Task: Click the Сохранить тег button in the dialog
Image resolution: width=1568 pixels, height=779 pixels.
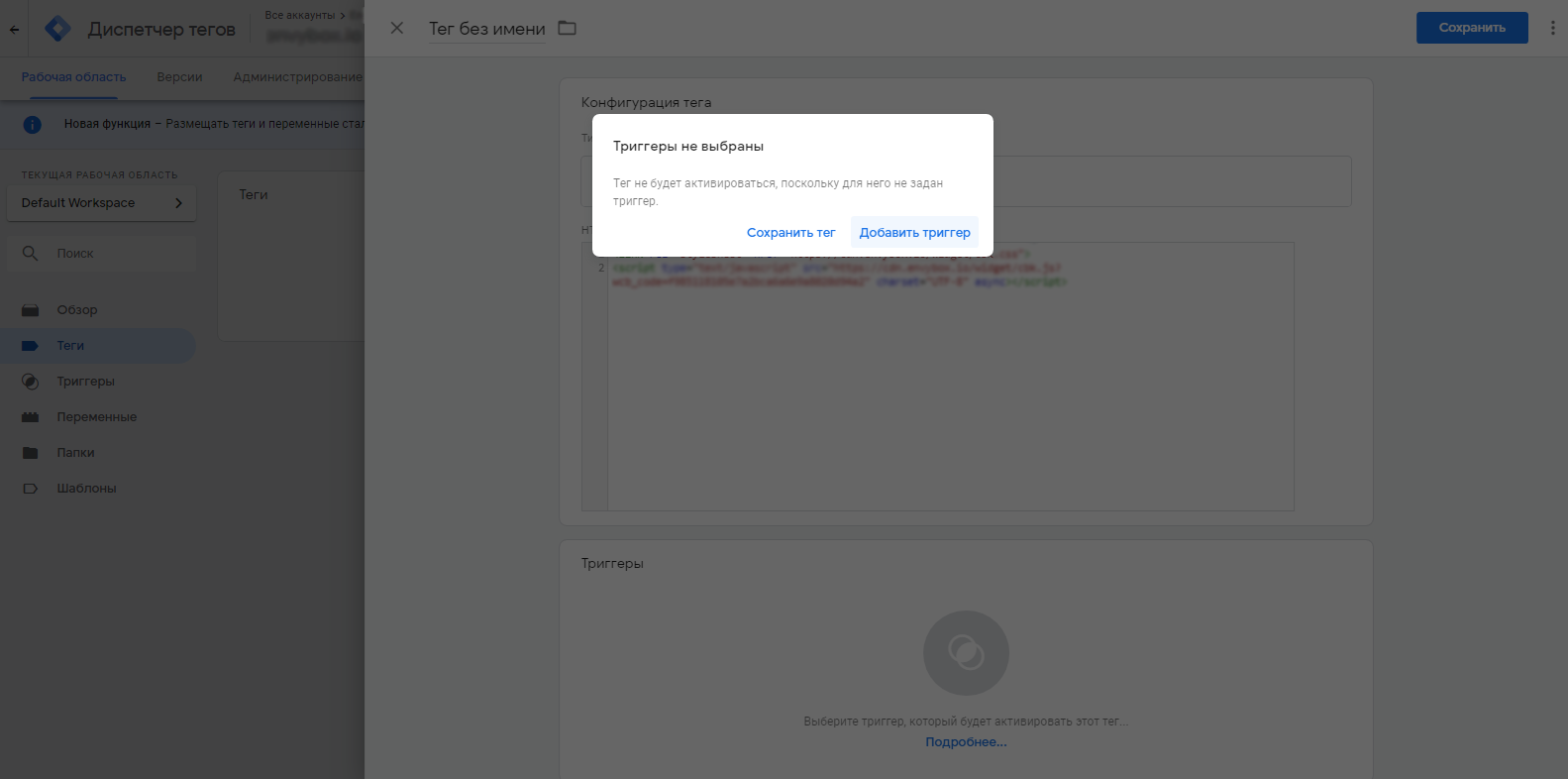Action: point(790,233)
